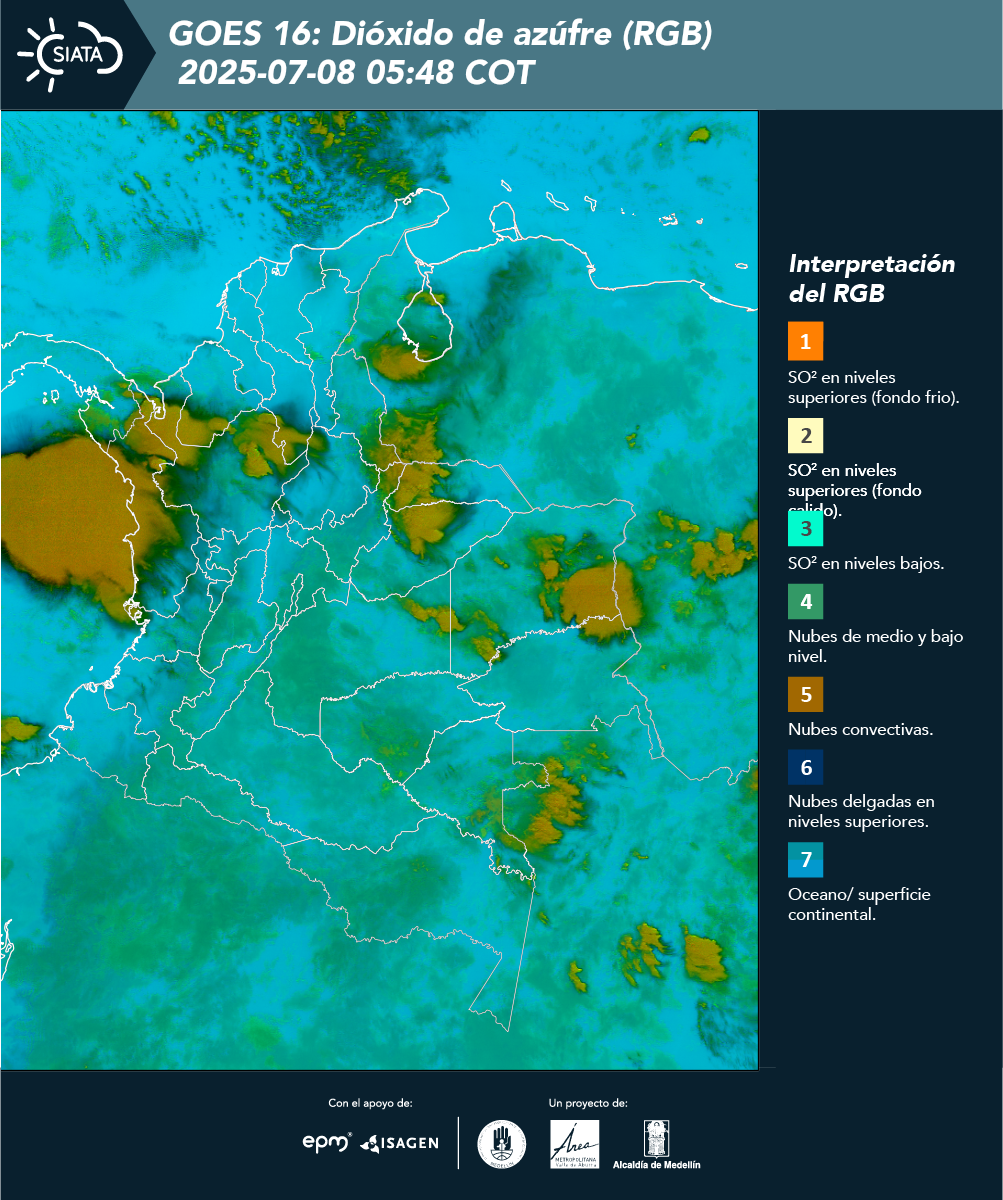This screenshot has width=1003, height=1200.
Task: Click 'Nubes delgadas en niveles superiores.' label
Action: tap(861, 811)
